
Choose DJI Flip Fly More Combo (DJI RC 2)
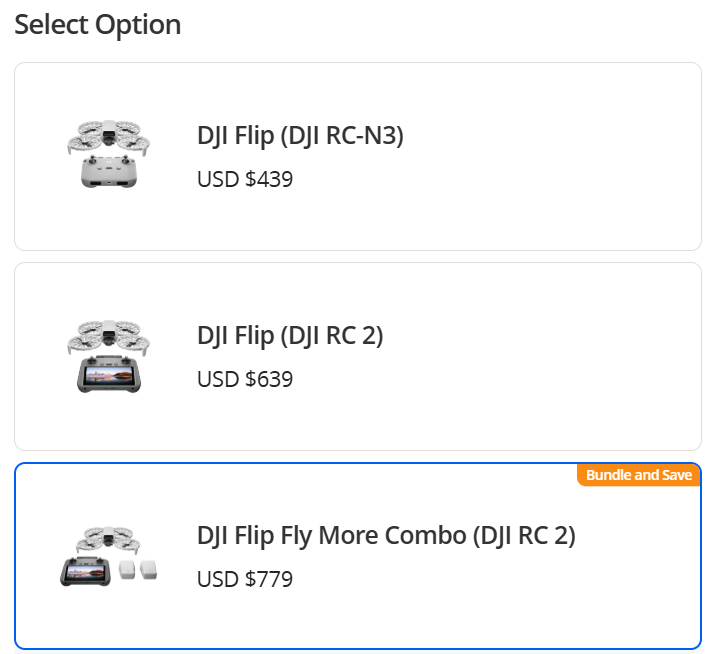357,556
